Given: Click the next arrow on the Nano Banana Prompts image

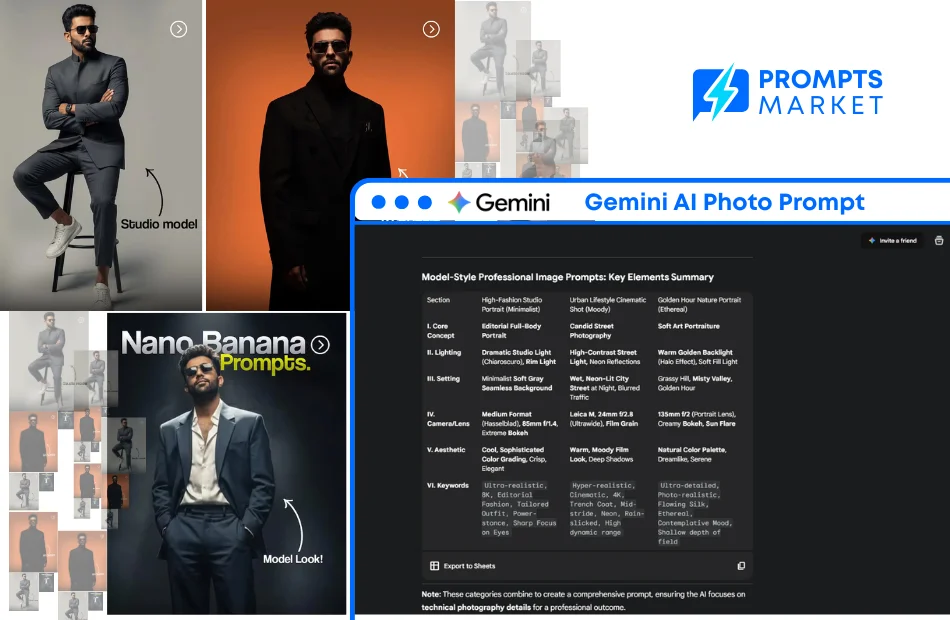Looking at the screenshot, I should click(320, 343).
